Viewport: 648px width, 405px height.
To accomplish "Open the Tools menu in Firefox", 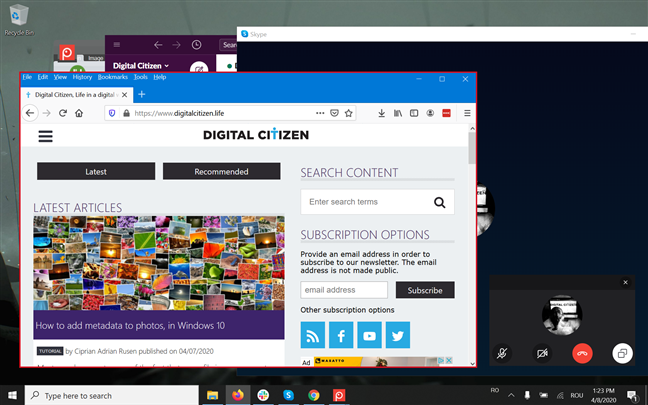I will (x=141, y=77).
